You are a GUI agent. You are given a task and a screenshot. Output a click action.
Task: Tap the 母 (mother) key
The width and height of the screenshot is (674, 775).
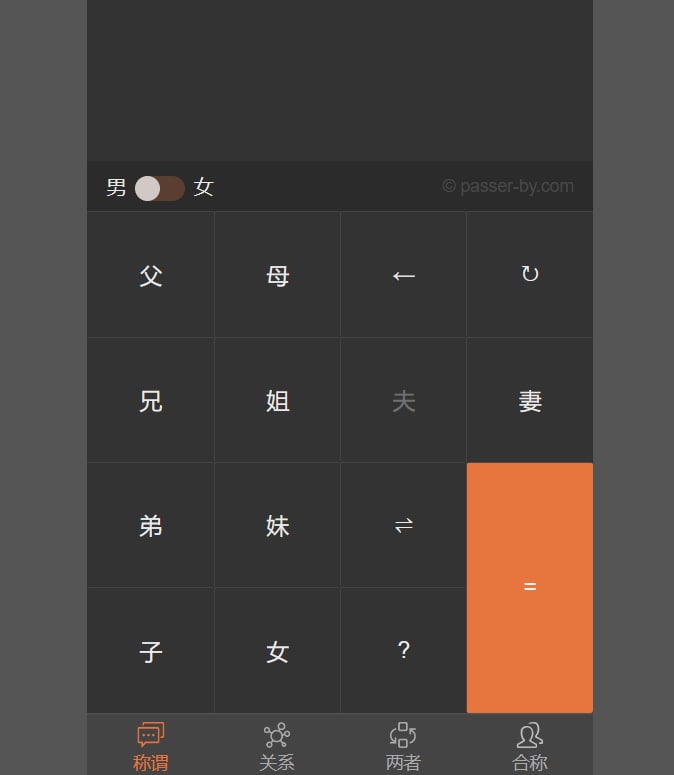click(x=277, y=275)
